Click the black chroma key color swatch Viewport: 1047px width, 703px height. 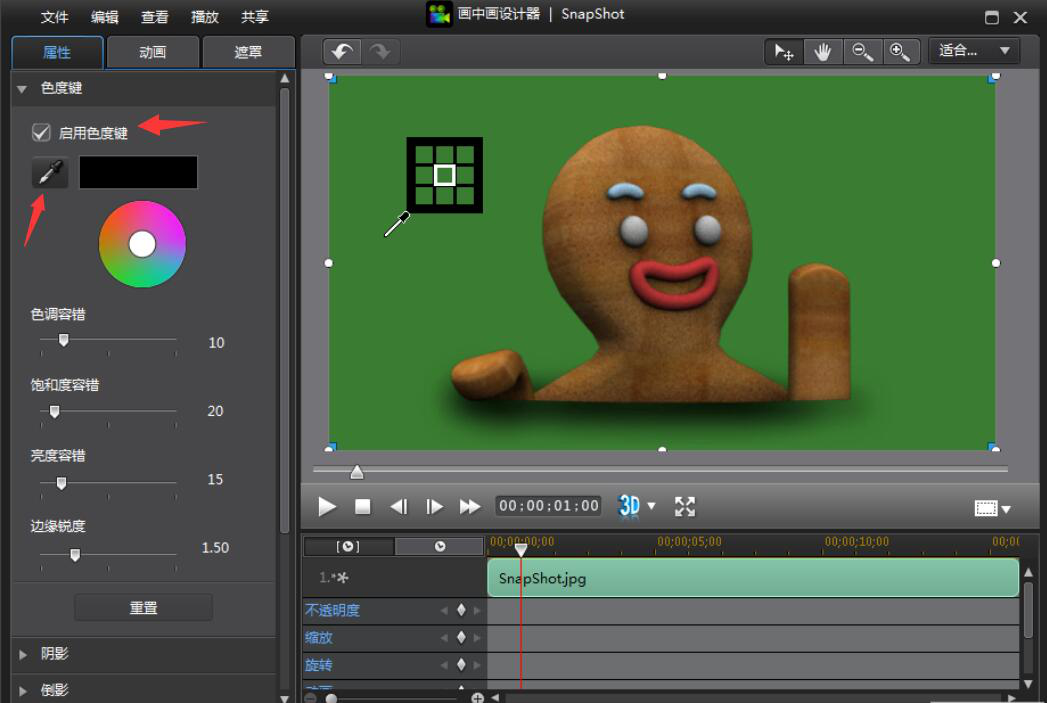pyautogui.click(x=138, y=172)
